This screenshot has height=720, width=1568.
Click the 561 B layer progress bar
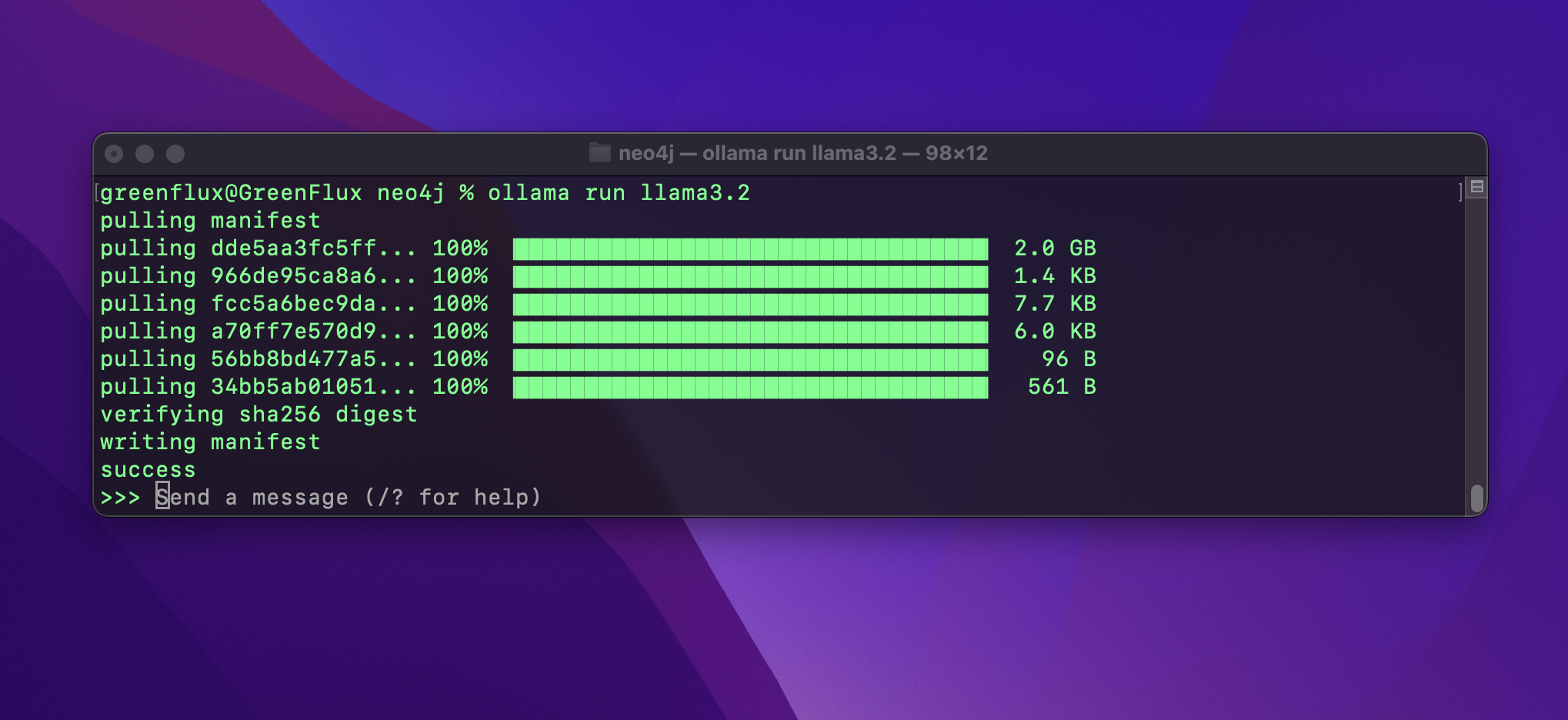(x=750, y=387)
